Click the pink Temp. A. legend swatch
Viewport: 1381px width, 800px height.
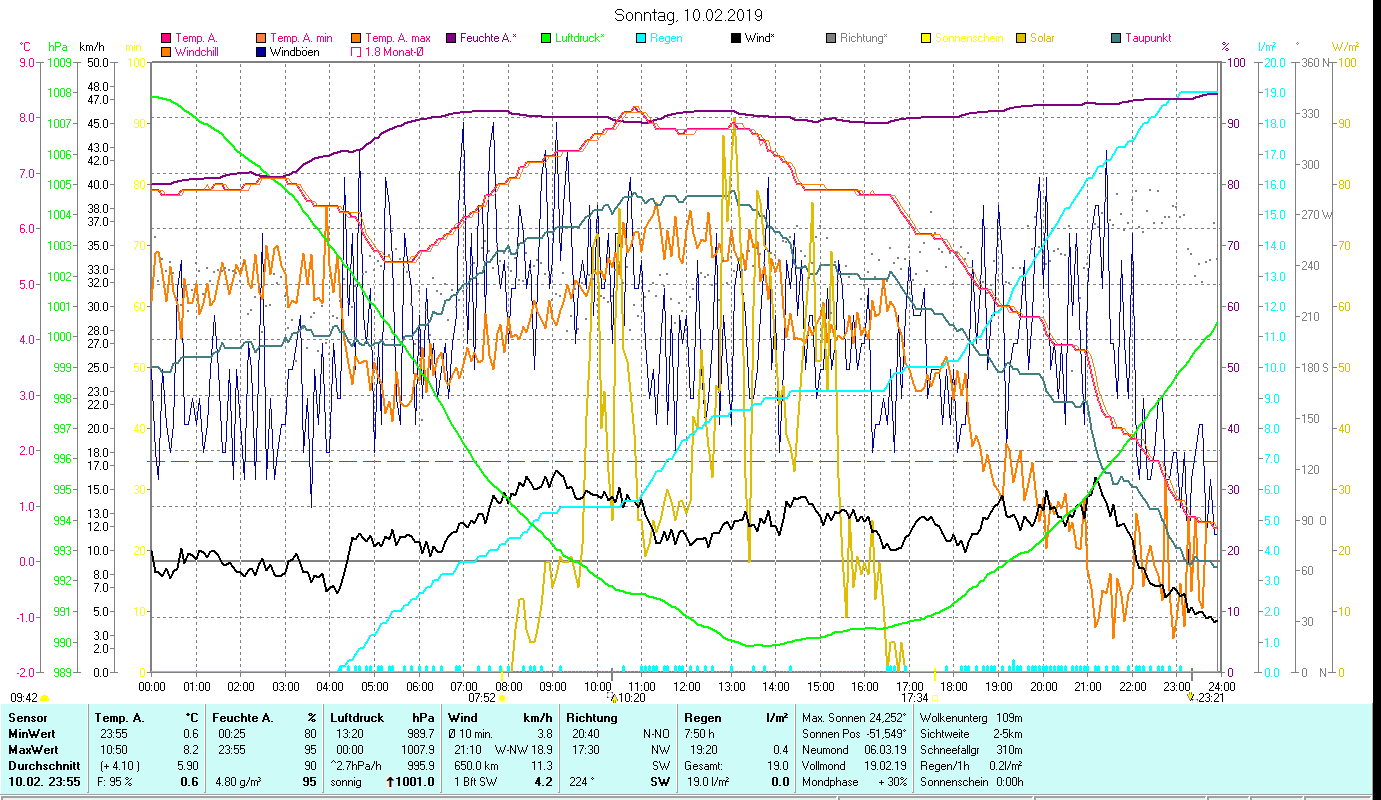click(166, 38)
